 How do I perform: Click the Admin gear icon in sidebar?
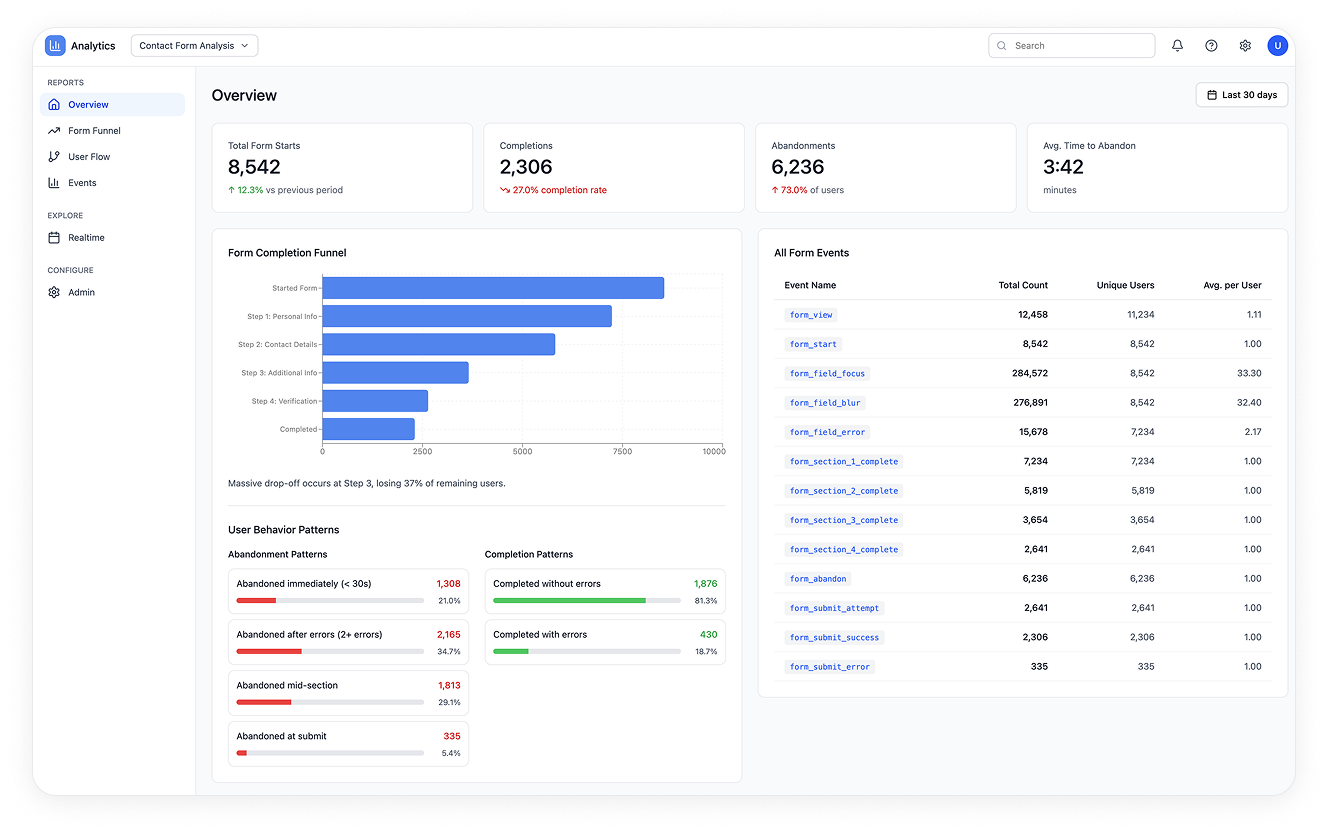(x=54, y=292)
